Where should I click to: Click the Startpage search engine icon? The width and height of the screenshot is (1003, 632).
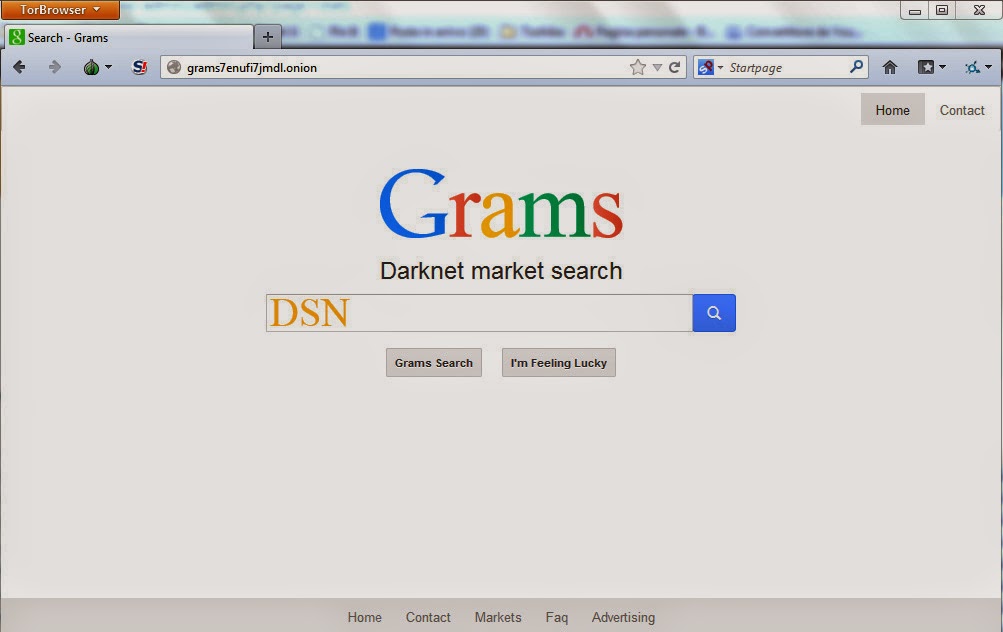point(706,67)
